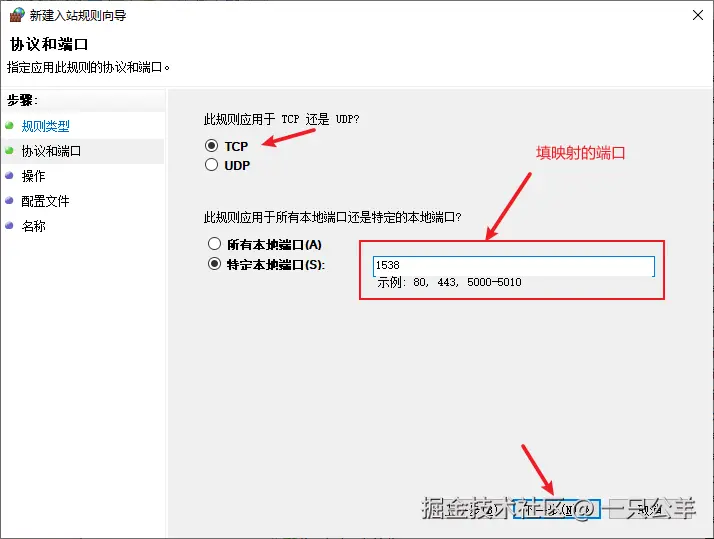This screenshot has width=714, height=539.
Task: Click the purple bullet beside 操作
Action: coord(9,175)
